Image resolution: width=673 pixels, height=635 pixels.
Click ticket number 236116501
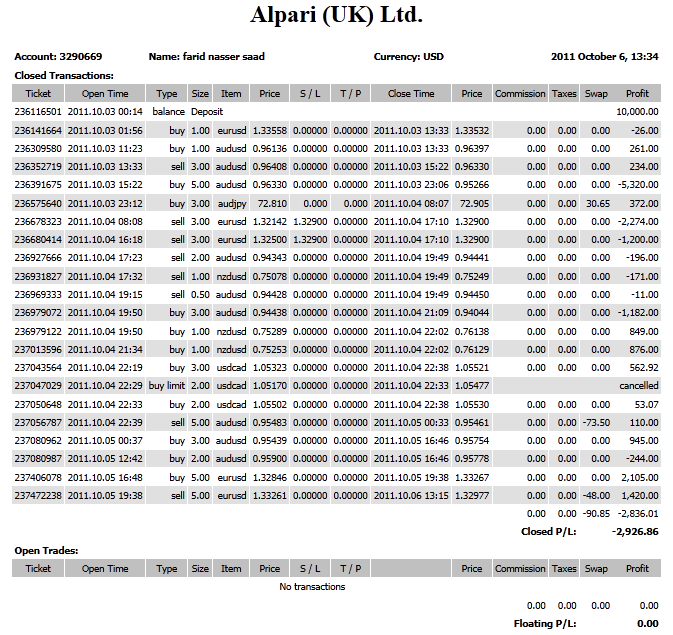tap(38, 112)
